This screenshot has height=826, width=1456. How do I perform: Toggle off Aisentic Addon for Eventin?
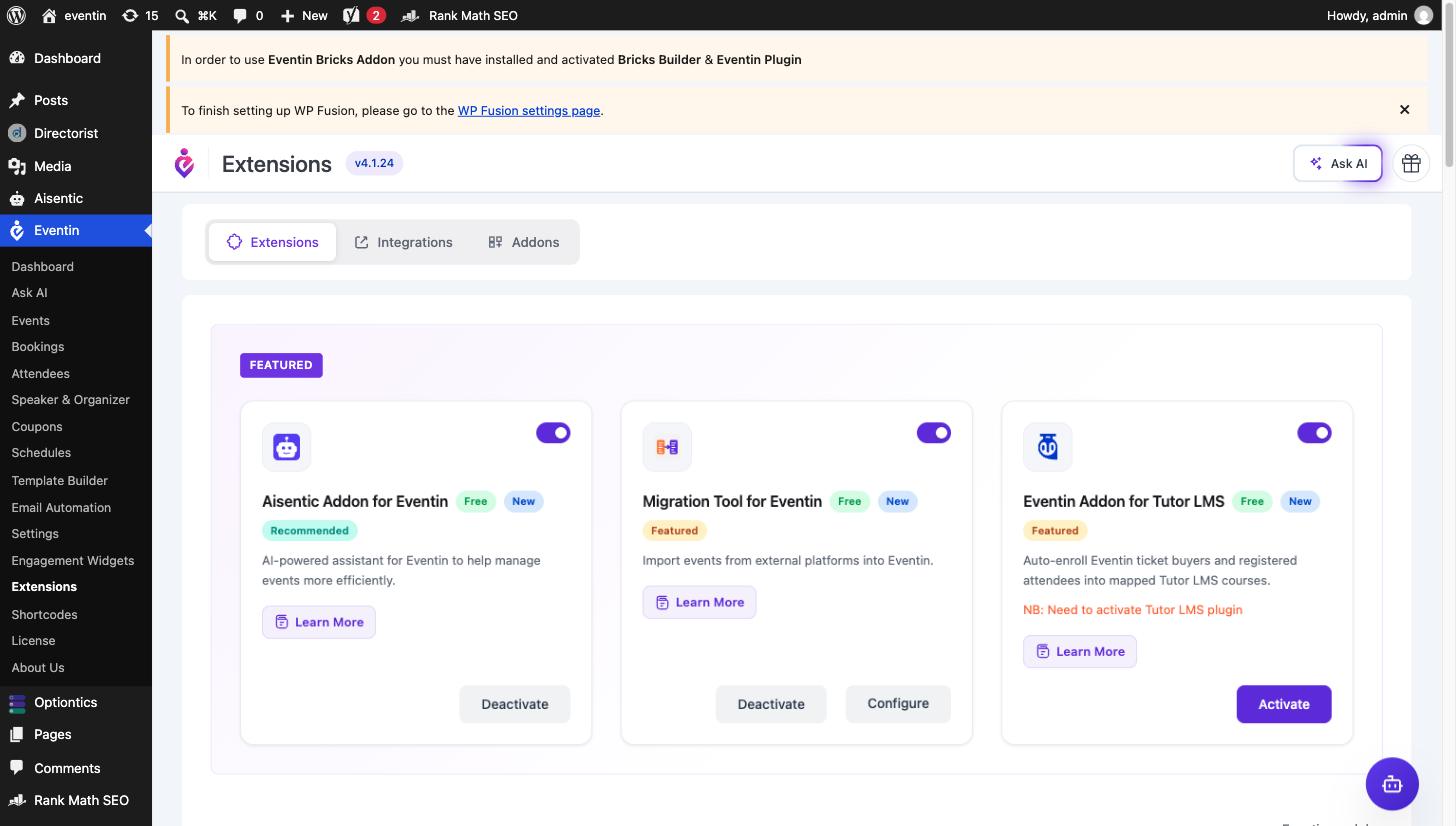point(553,432)
